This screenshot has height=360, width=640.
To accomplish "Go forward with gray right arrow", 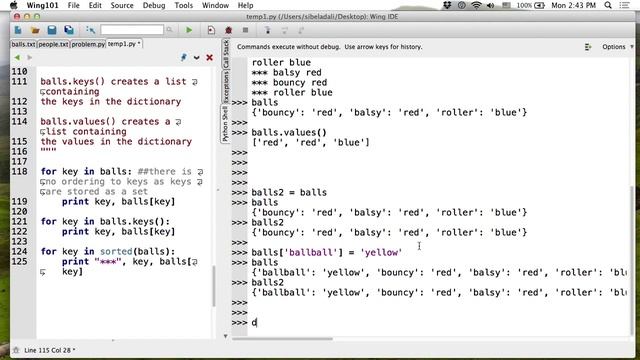I will (x=29, y=58).
